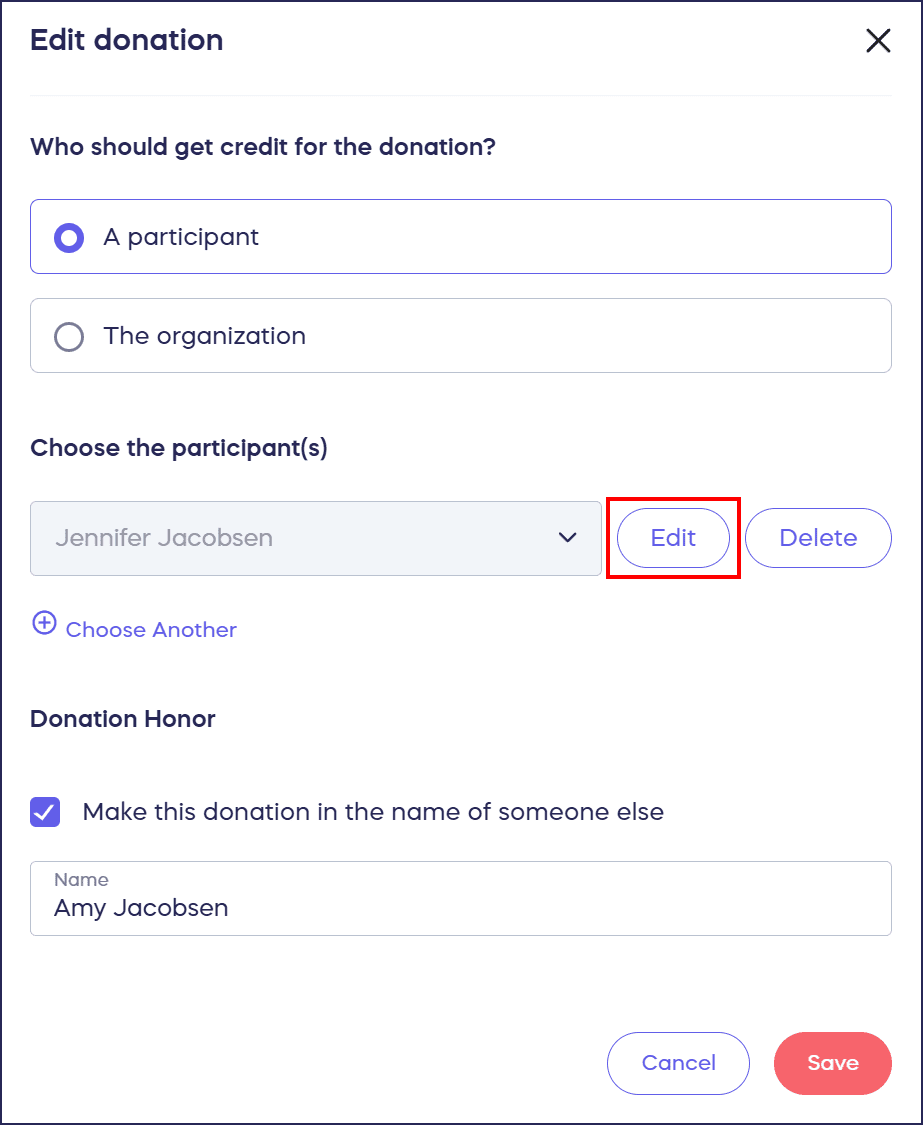
Task: Select the "A participant" radio button
Action: pos(69,238)
